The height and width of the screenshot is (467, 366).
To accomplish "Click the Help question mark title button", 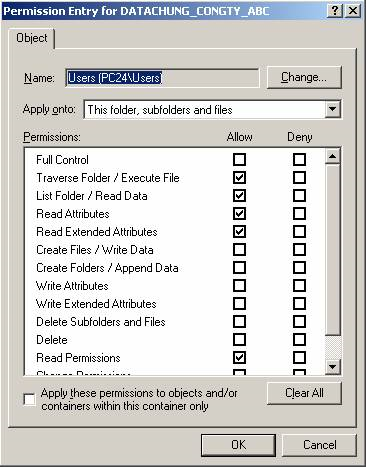I will coord(335,11).
